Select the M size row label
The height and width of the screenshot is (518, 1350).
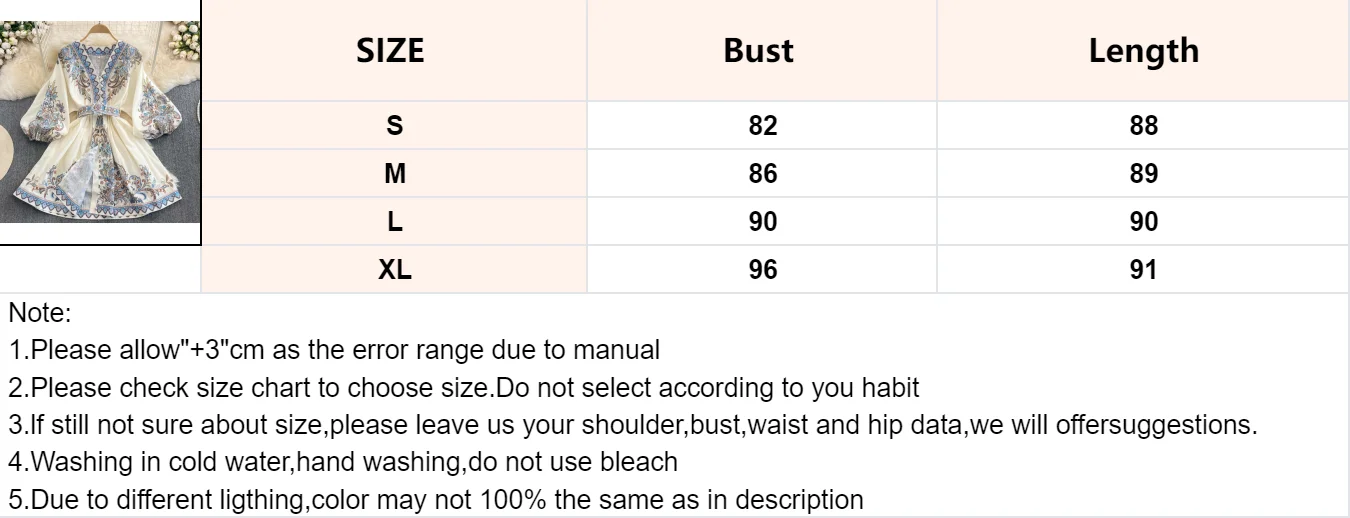395,174
